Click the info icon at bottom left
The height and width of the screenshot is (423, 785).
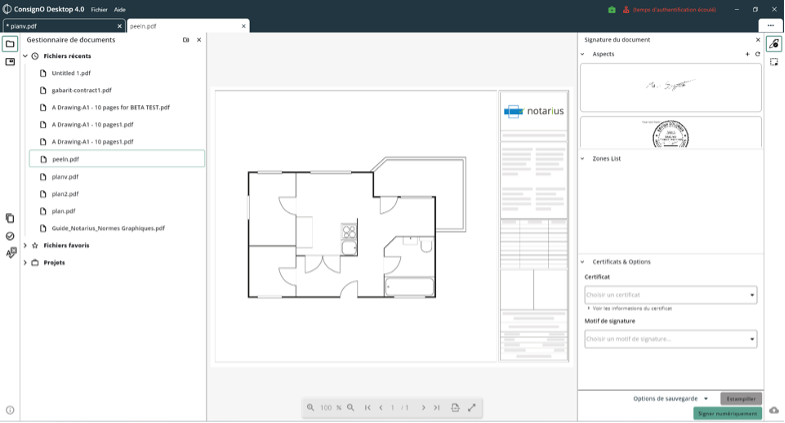tap(10, 410)
